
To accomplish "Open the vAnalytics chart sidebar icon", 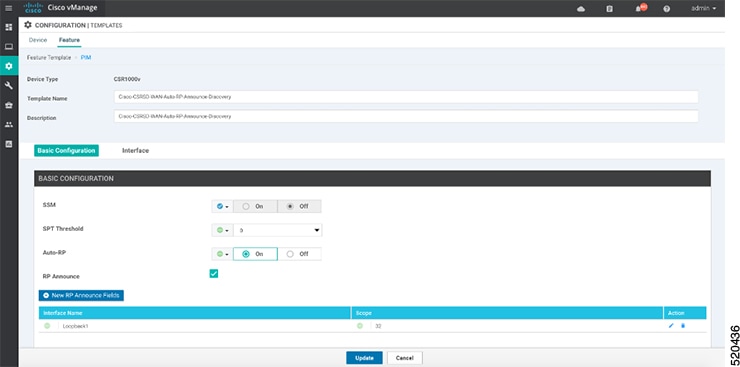I will tap(8, 144).
